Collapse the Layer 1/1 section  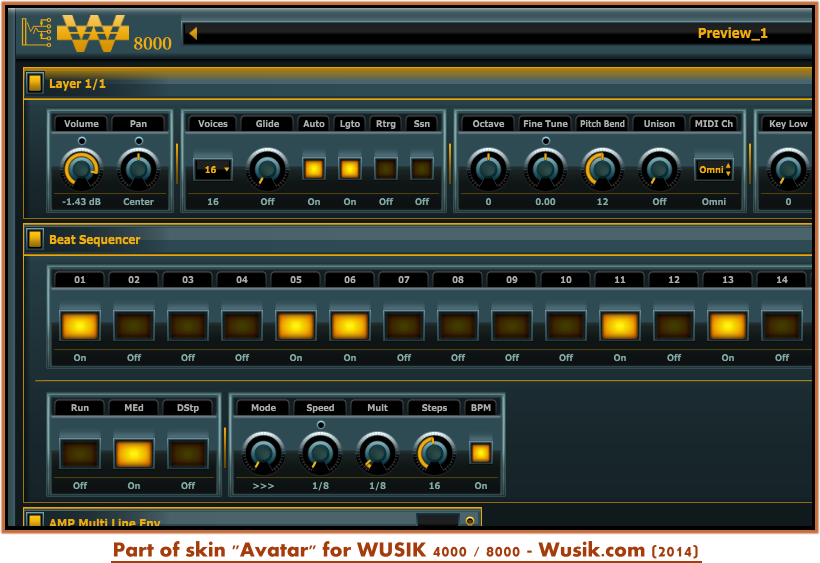[35, 83]
